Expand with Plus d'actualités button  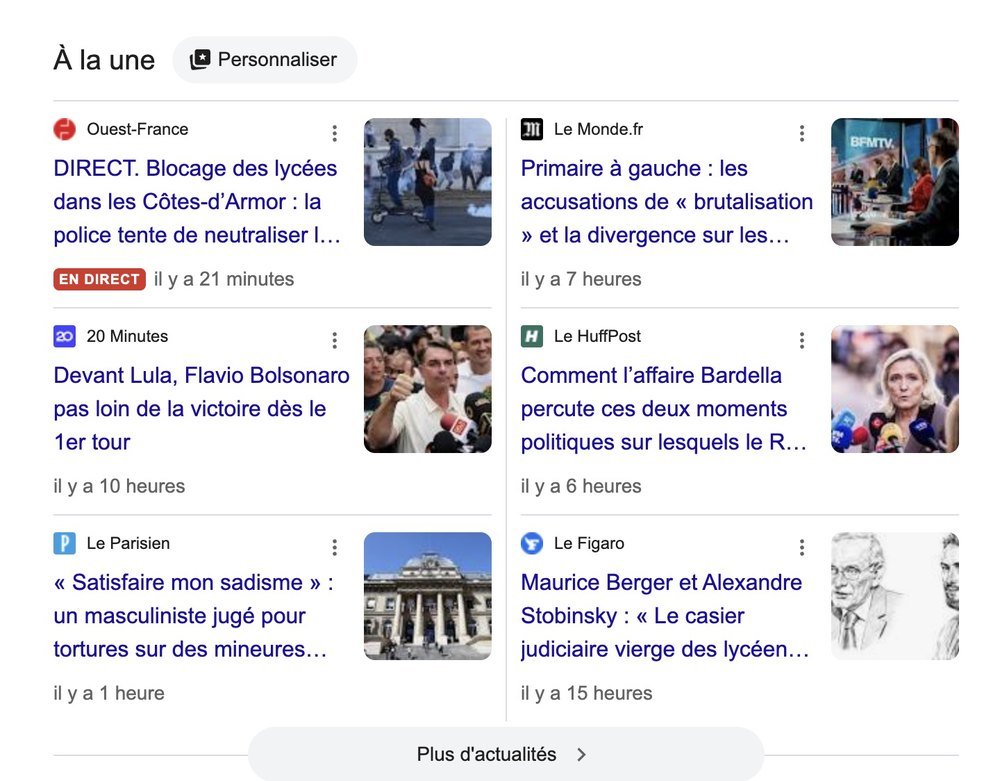[506, 754]
